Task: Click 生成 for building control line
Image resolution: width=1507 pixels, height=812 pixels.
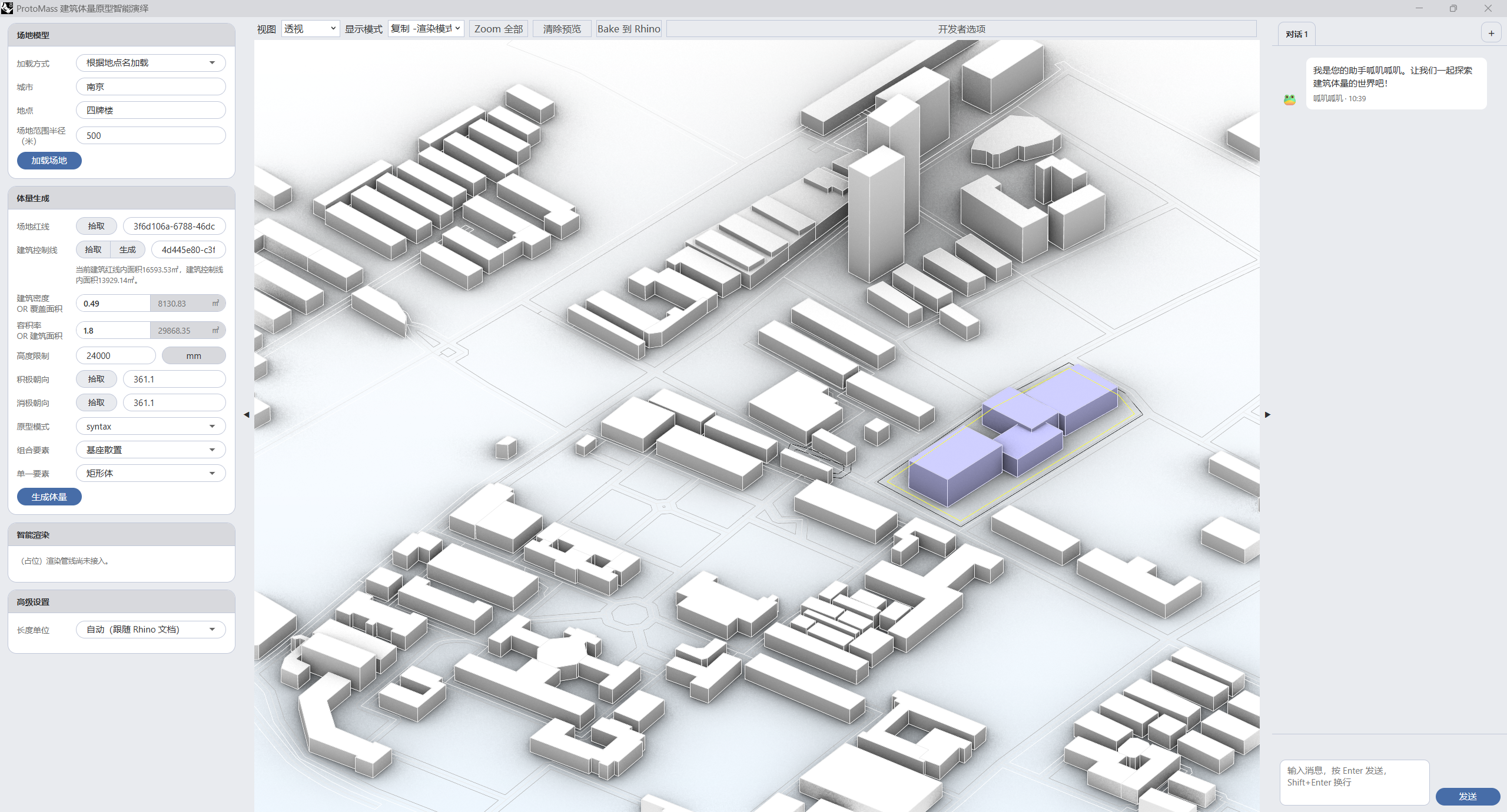Action: [128, 250]
